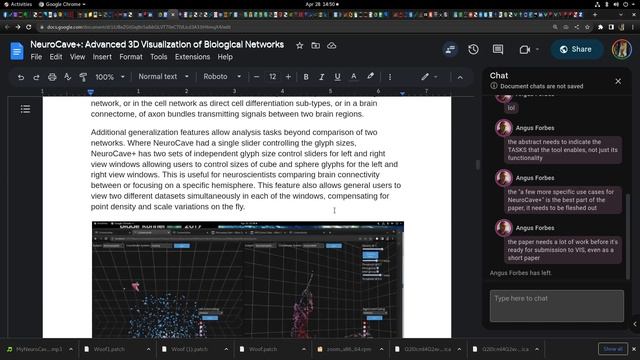Click the Share button
Screen dimensions: 640x360
pyautogui.click(x=576, y=49)
